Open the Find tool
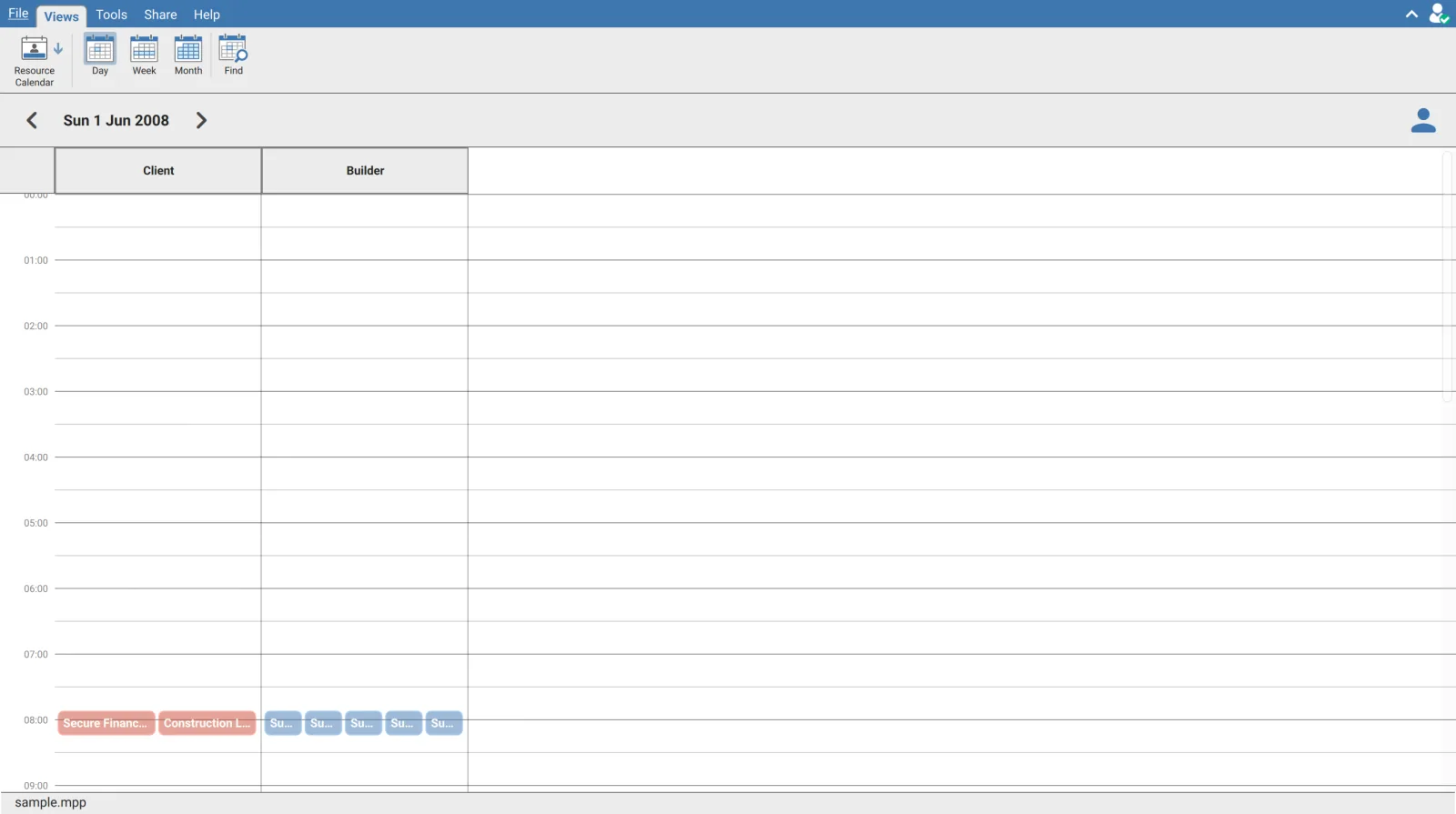This screenshot has height=814, width=1456. (x=234, y=55)
